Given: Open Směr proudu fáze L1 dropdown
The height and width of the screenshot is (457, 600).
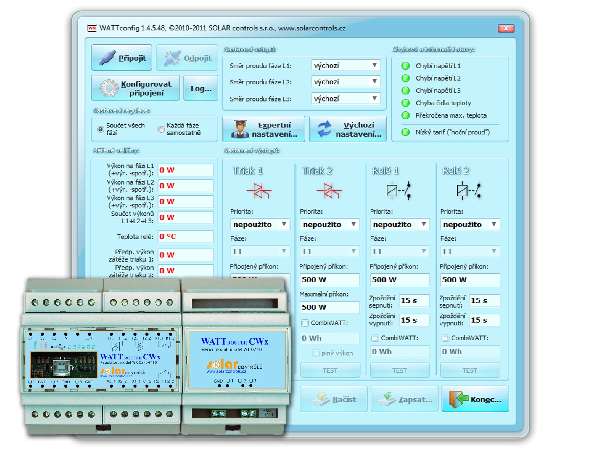Looking at the screenshot, I should pos(345,65).
